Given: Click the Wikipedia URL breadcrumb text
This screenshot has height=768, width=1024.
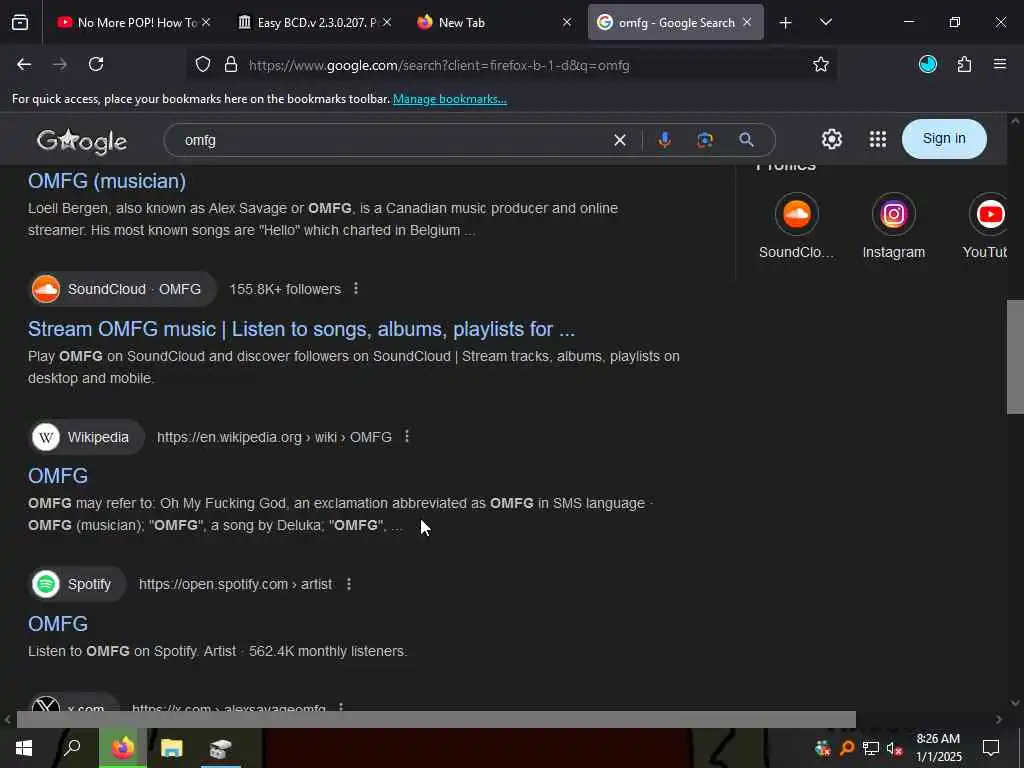Looking at the screenshot, I should (x=274, y=437).
